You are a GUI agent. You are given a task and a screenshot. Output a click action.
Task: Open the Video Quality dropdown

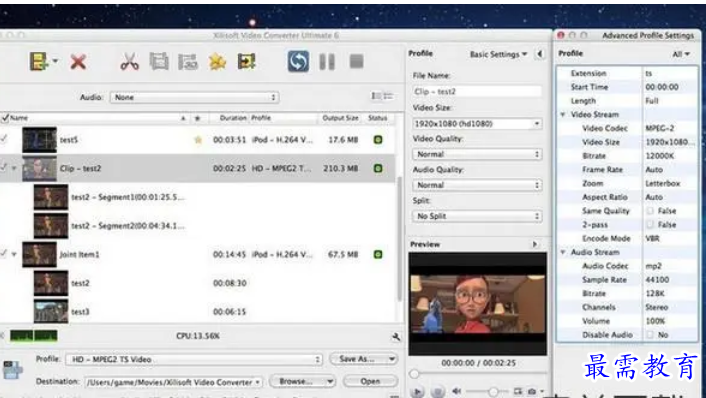pos(477,154)
